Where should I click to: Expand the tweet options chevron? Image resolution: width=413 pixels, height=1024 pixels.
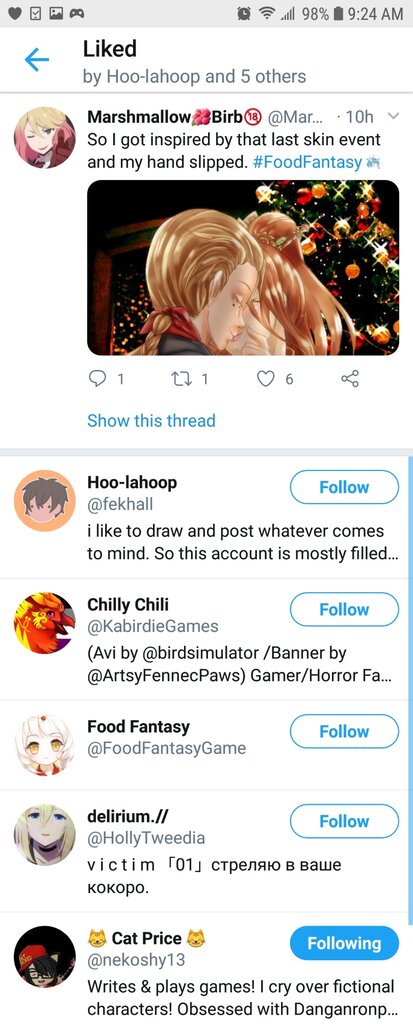[x=393, y=116]
